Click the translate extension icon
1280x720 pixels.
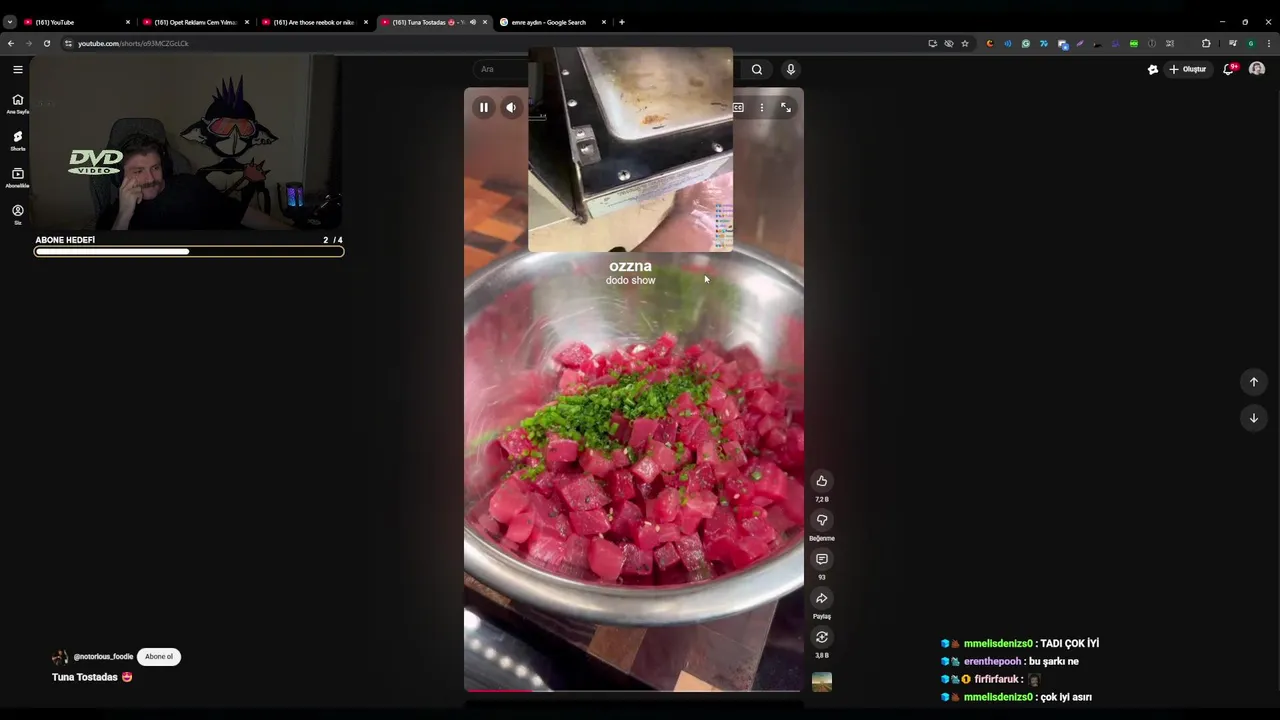click(x=1063, y=43)
